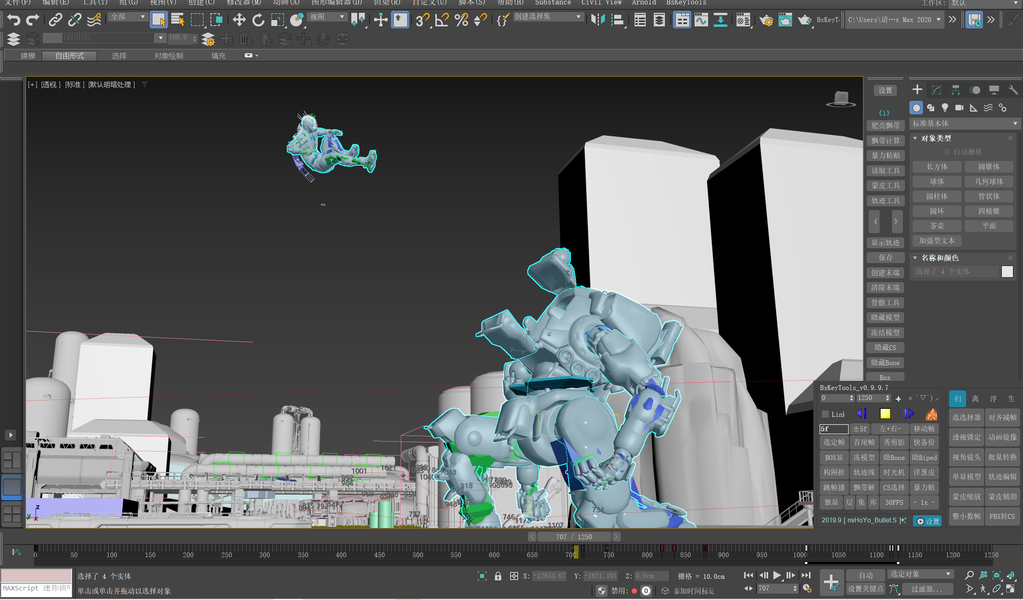This screenshot has width=1023, height=600.
Task: Toggle the selection lock padlock icon
Action: 498,576
